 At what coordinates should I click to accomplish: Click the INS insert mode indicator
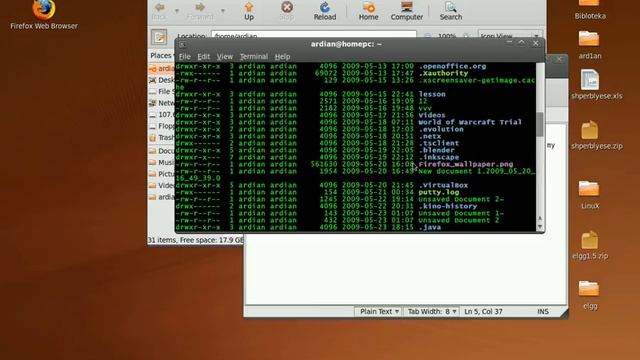tap(542, 311)
